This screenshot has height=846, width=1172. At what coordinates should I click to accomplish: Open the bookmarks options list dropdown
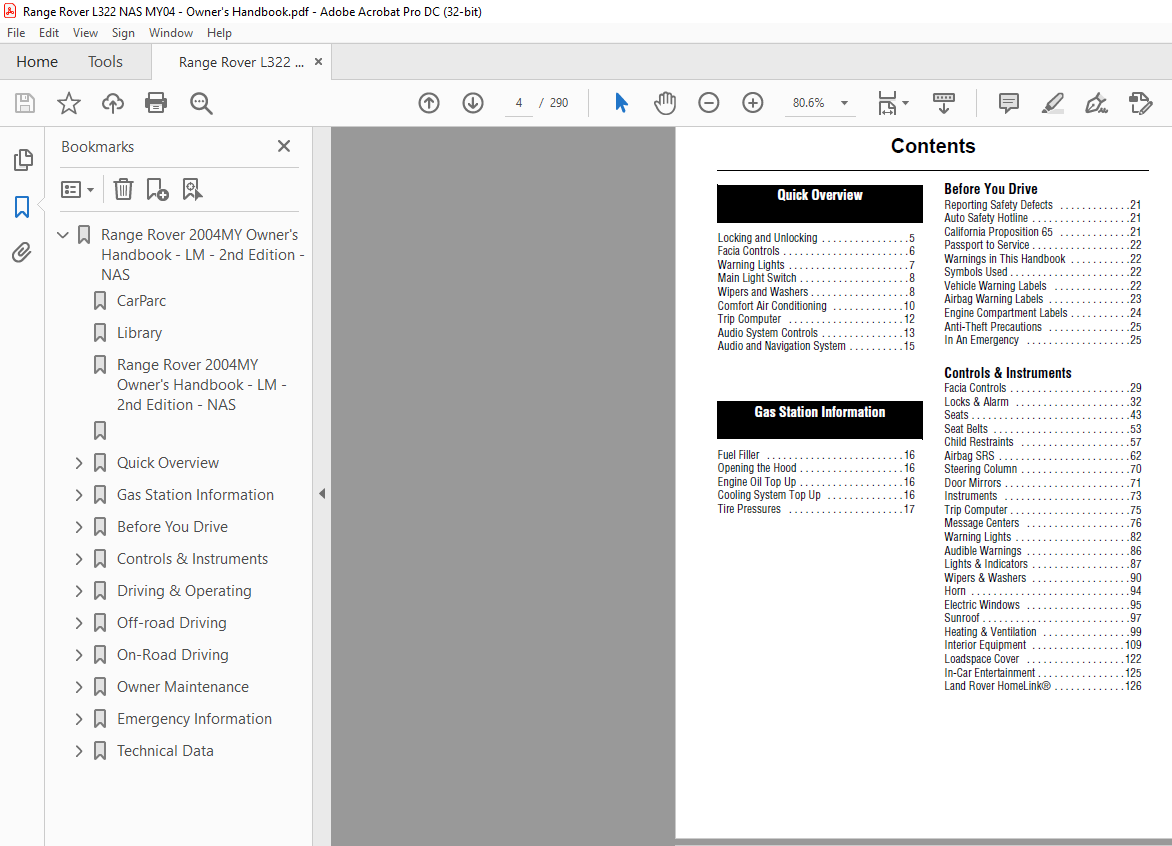(x=77, y=189)
